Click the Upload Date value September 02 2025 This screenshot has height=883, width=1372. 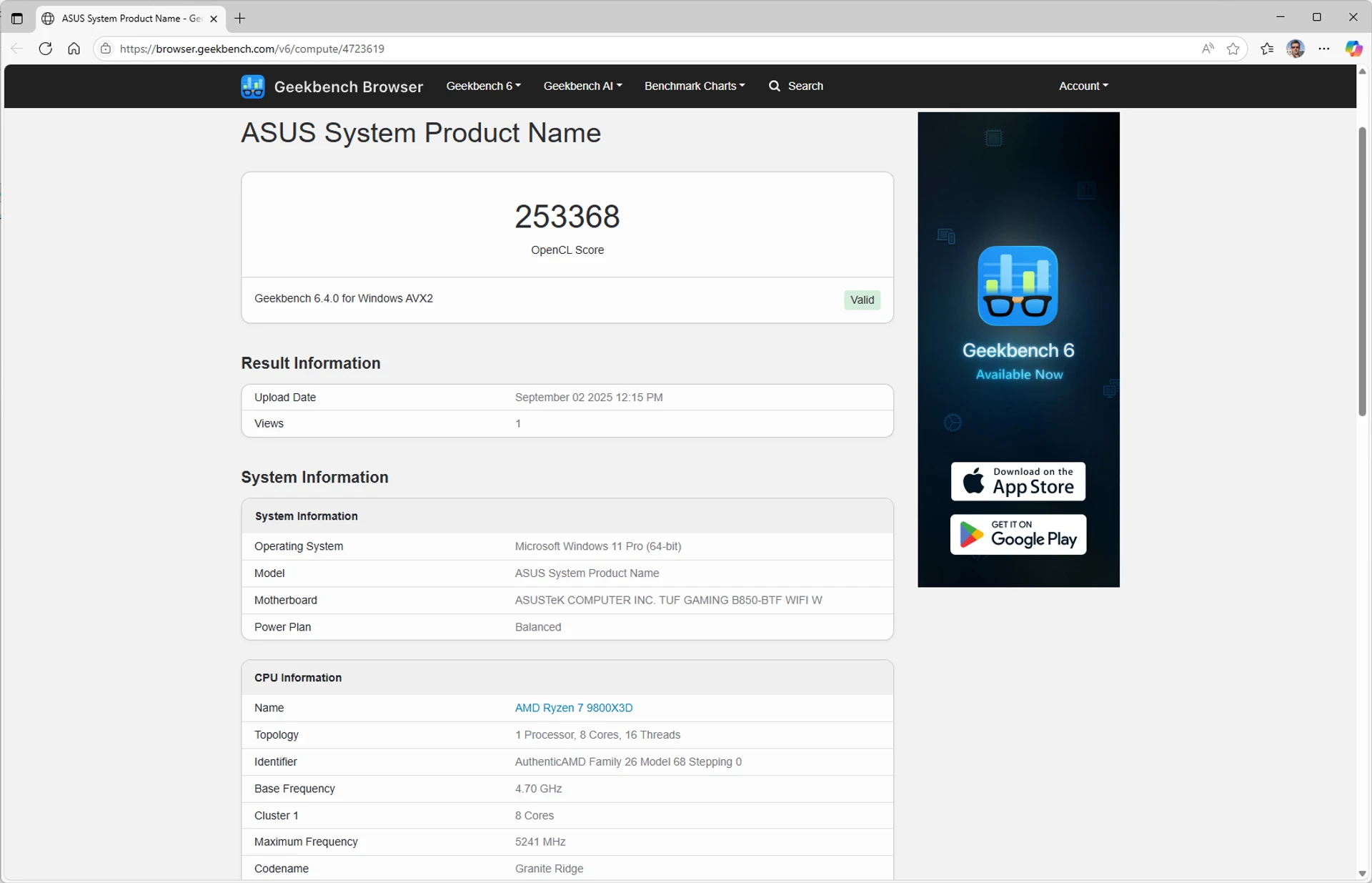[x=589, y=398]
